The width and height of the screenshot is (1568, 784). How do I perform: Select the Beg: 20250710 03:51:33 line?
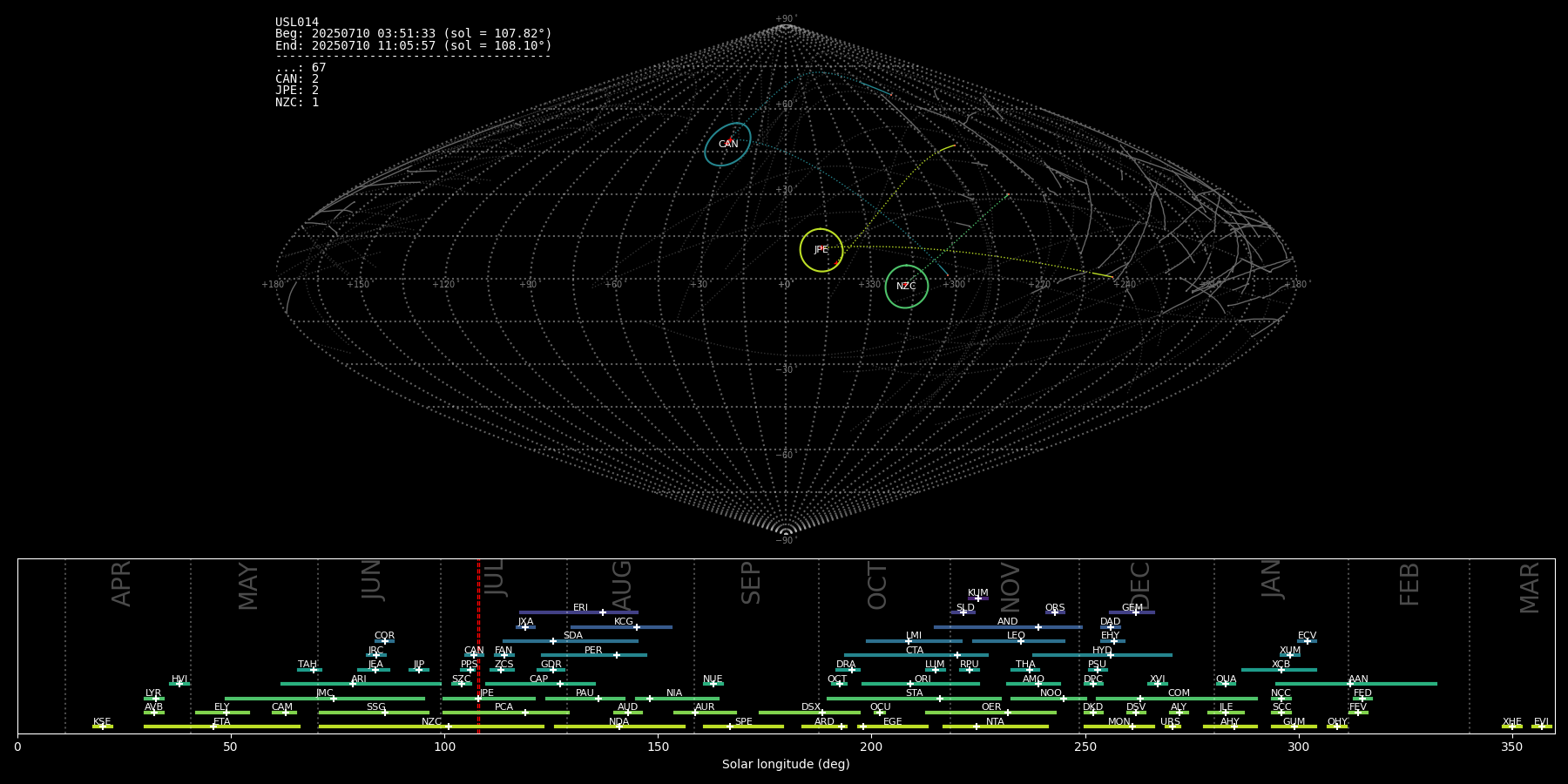[414, 34]
